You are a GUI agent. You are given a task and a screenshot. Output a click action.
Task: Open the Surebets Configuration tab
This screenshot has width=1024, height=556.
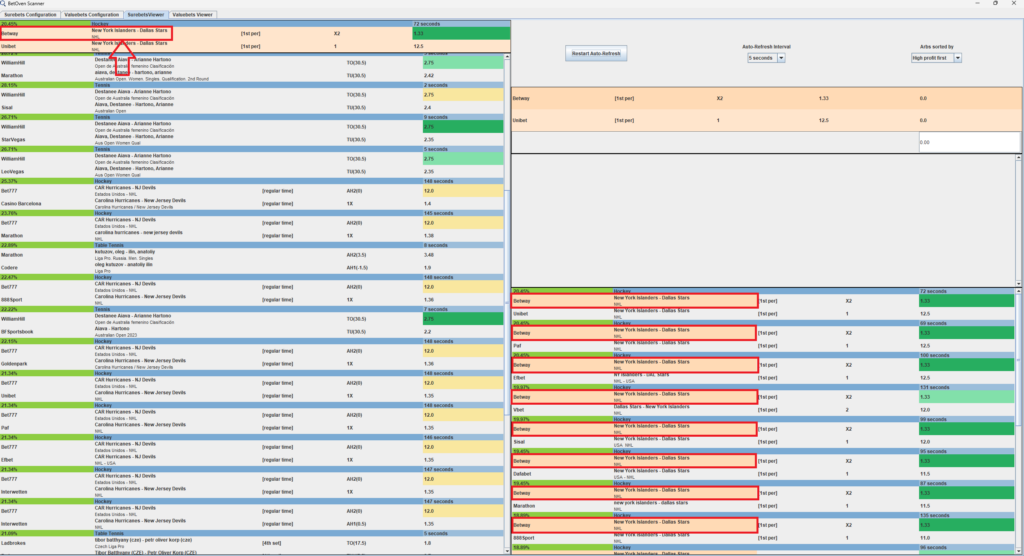coord(30,14)
